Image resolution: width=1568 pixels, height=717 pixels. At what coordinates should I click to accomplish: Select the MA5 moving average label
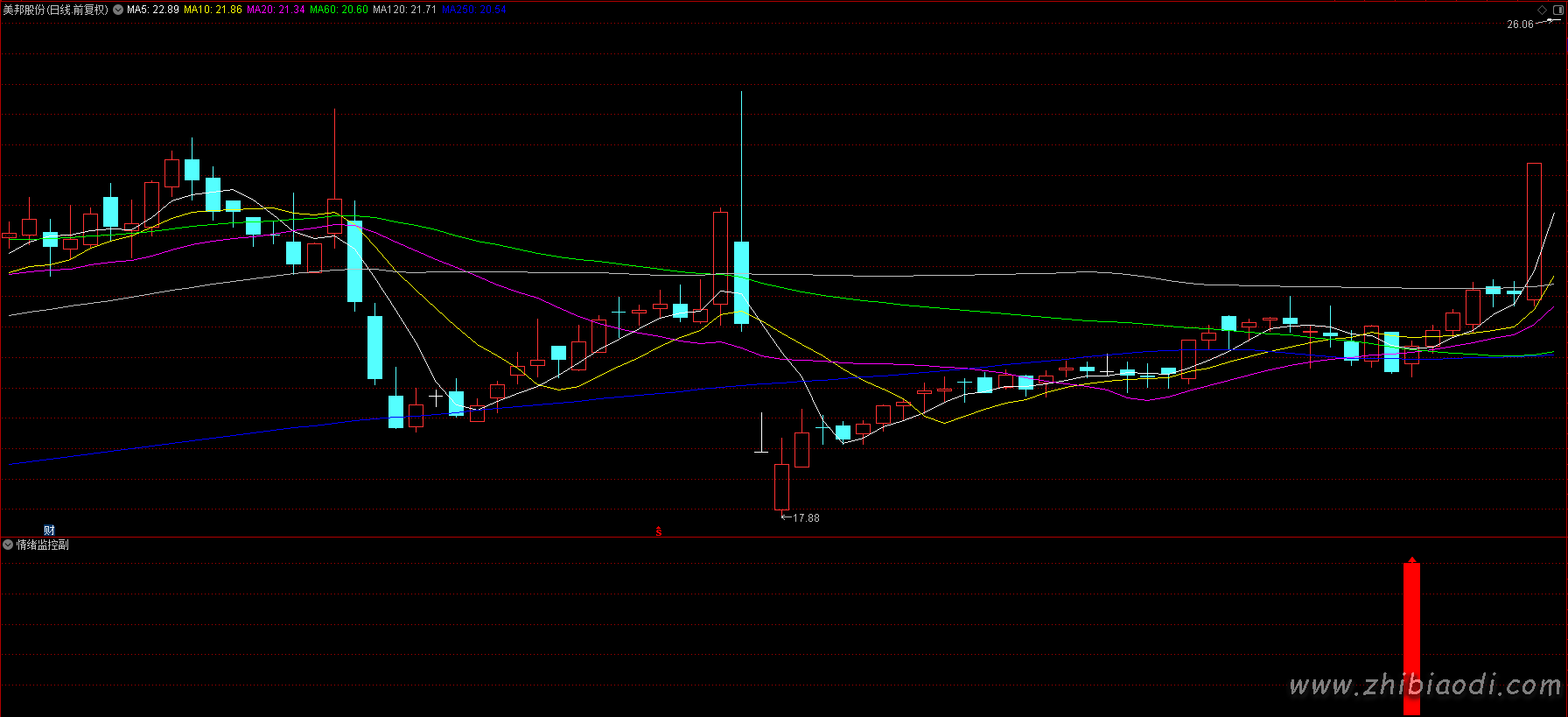[153, 10]
